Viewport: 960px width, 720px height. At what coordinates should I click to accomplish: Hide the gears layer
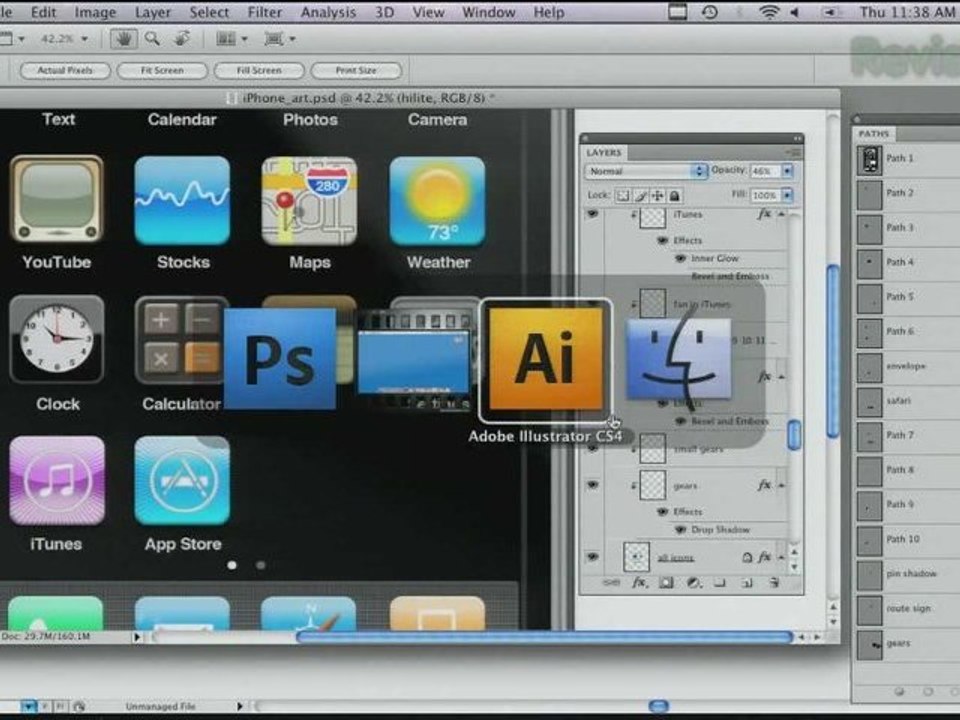592,485
